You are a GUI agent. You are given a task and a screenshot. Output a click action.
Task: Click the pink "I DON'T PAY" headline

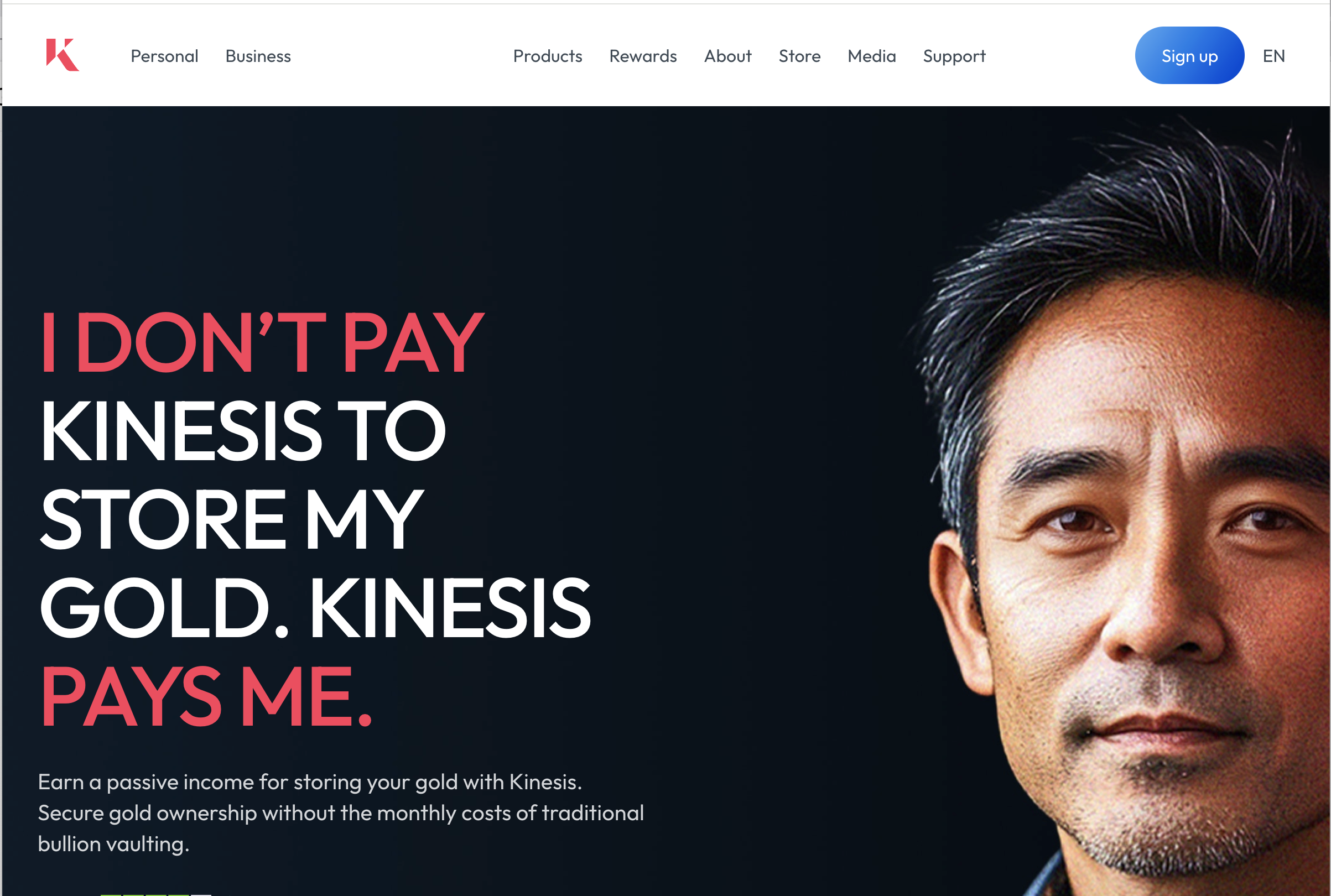(x=262, y=343)
